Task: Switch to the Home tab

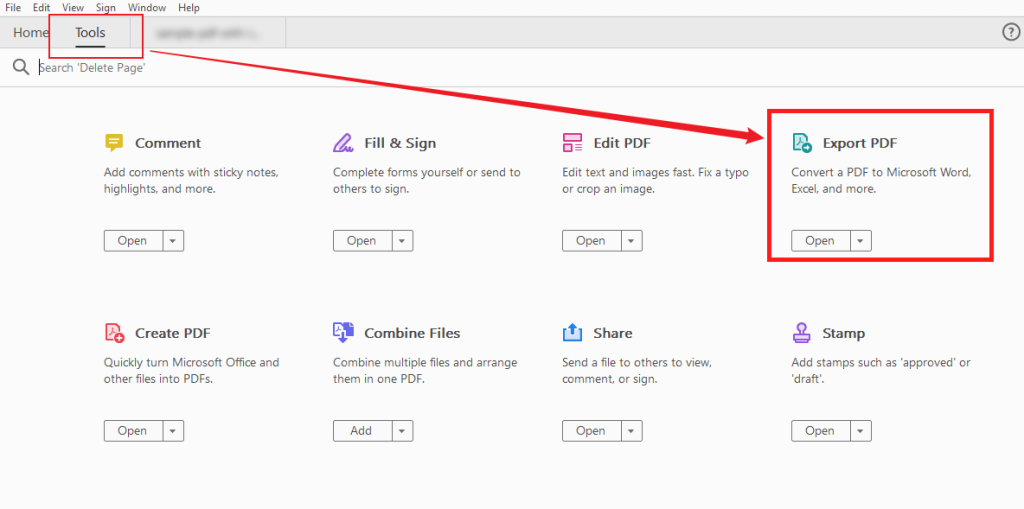Action: click(x=30, y=32)
